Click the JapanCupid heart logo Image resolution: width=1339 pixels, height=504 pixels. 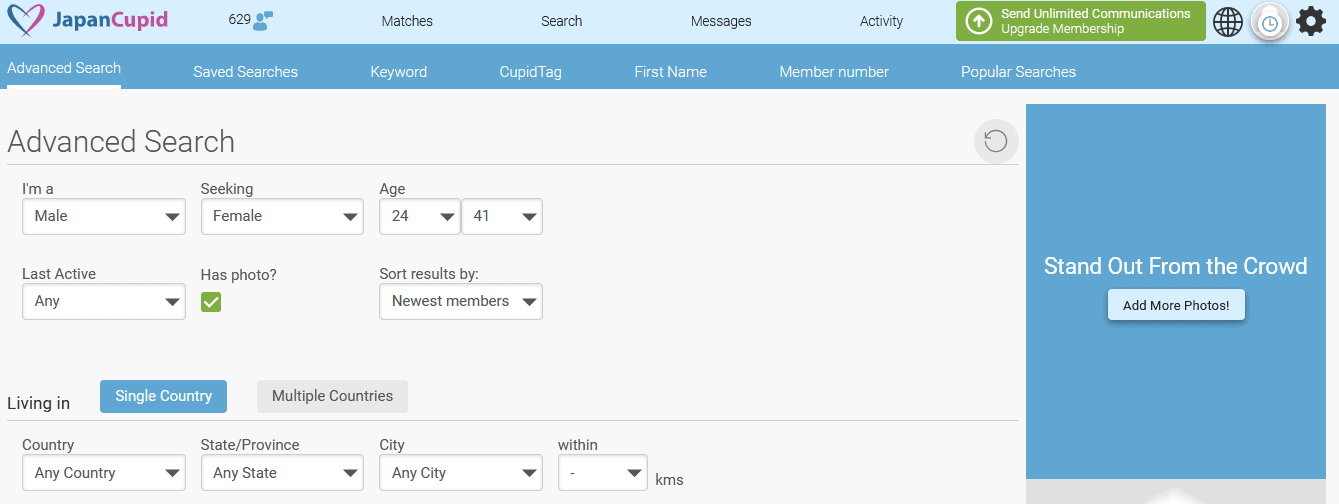(x=25, y=20)
